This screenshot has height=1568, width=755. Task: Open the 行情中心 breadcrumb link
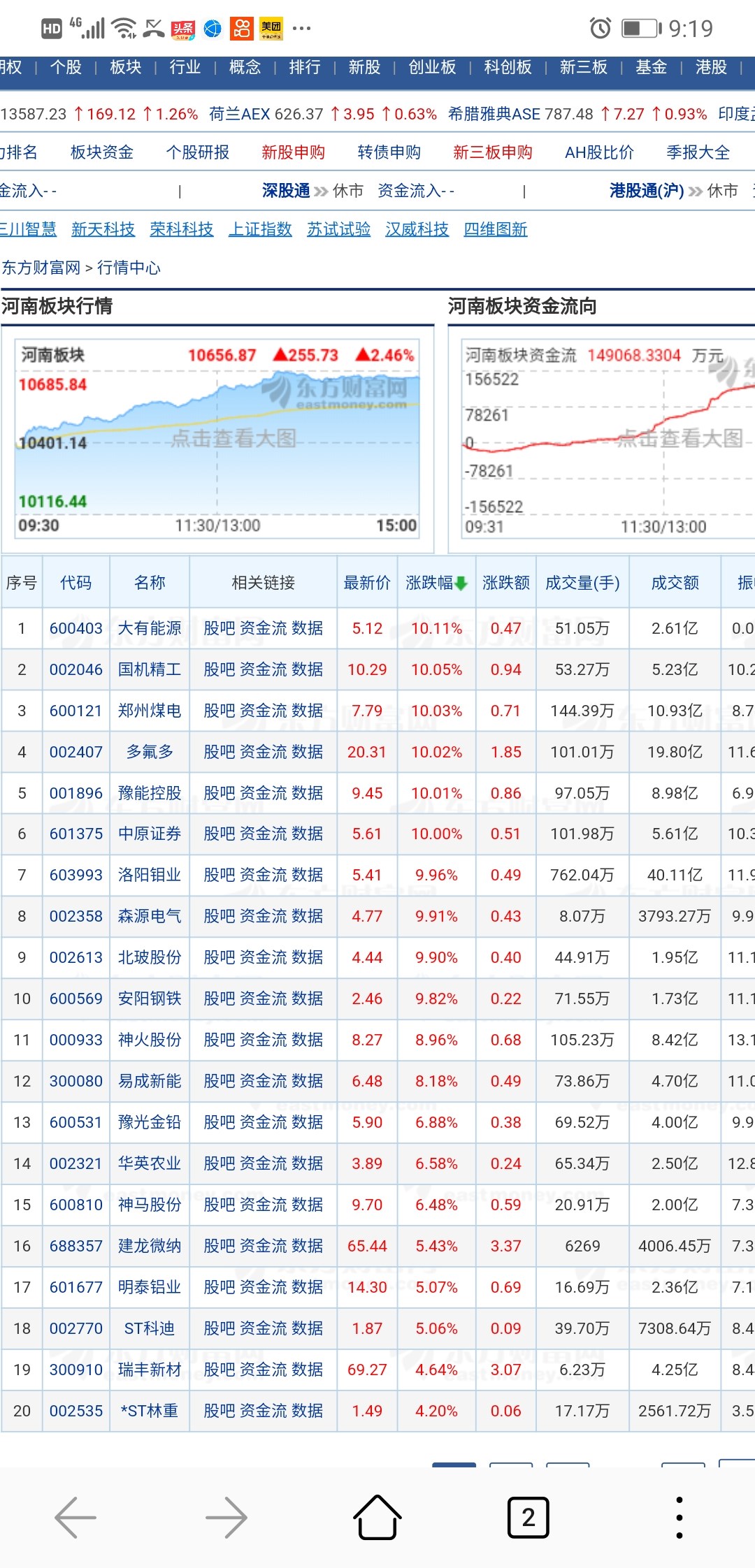click(x=129, y=268)
